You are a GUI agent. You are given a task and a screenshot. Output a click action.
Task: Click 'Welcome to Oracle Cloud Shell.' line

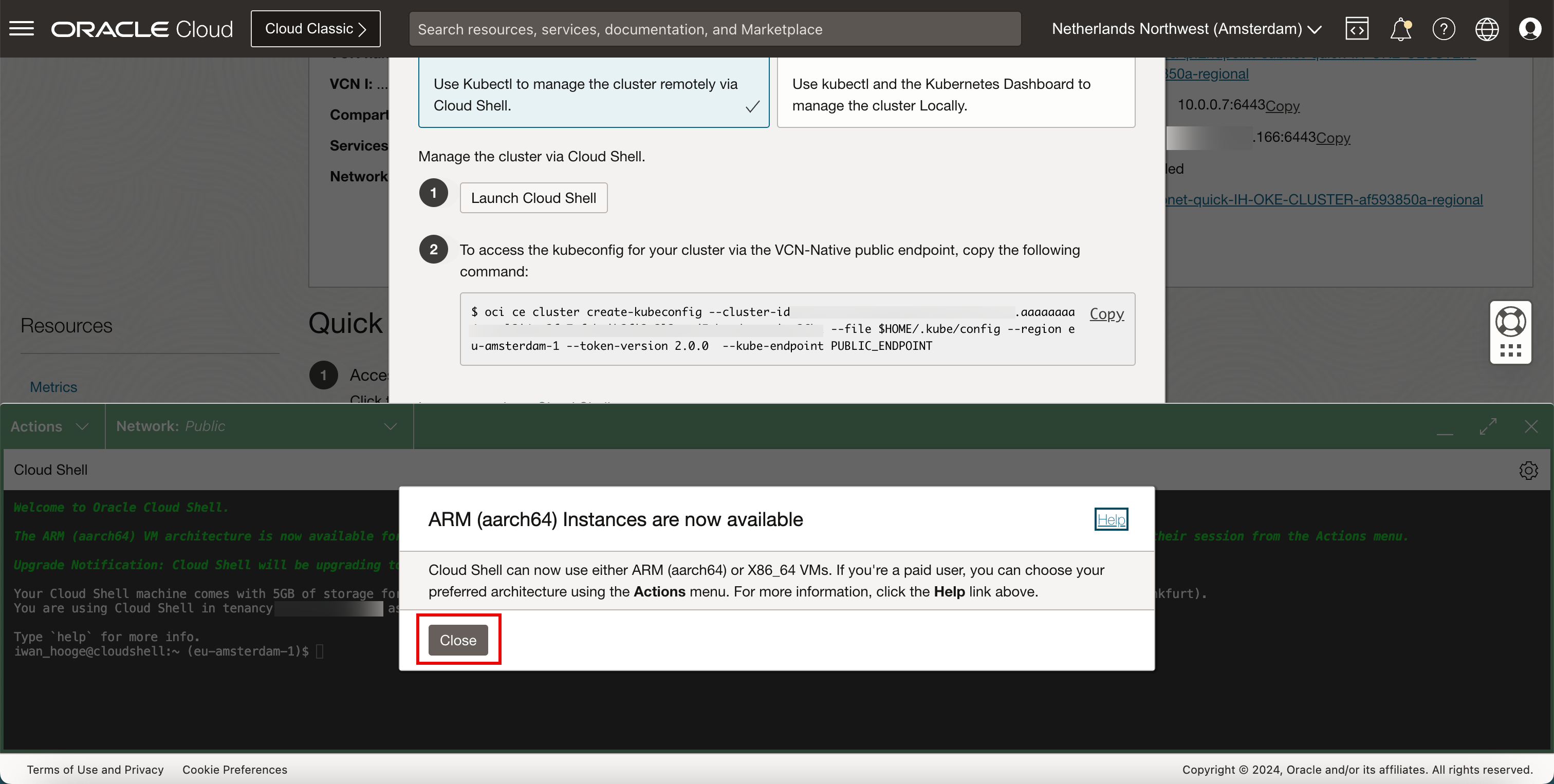121,507
